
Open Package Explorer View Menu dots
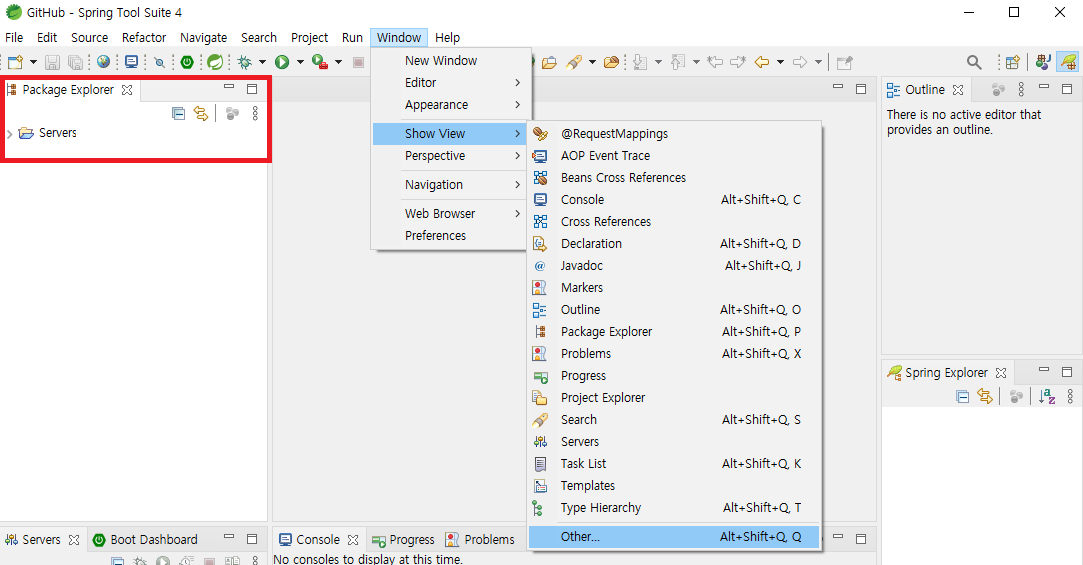coord(255,113)
